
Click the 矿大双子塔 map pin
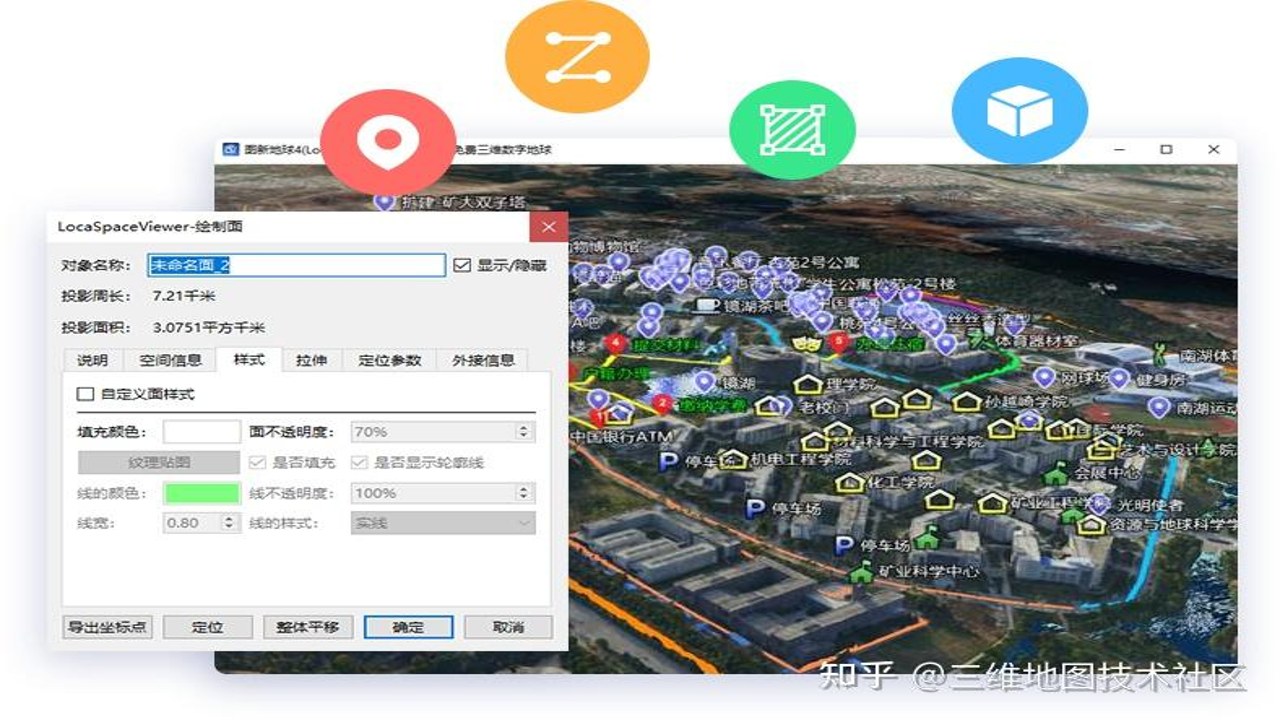point(384,201)
